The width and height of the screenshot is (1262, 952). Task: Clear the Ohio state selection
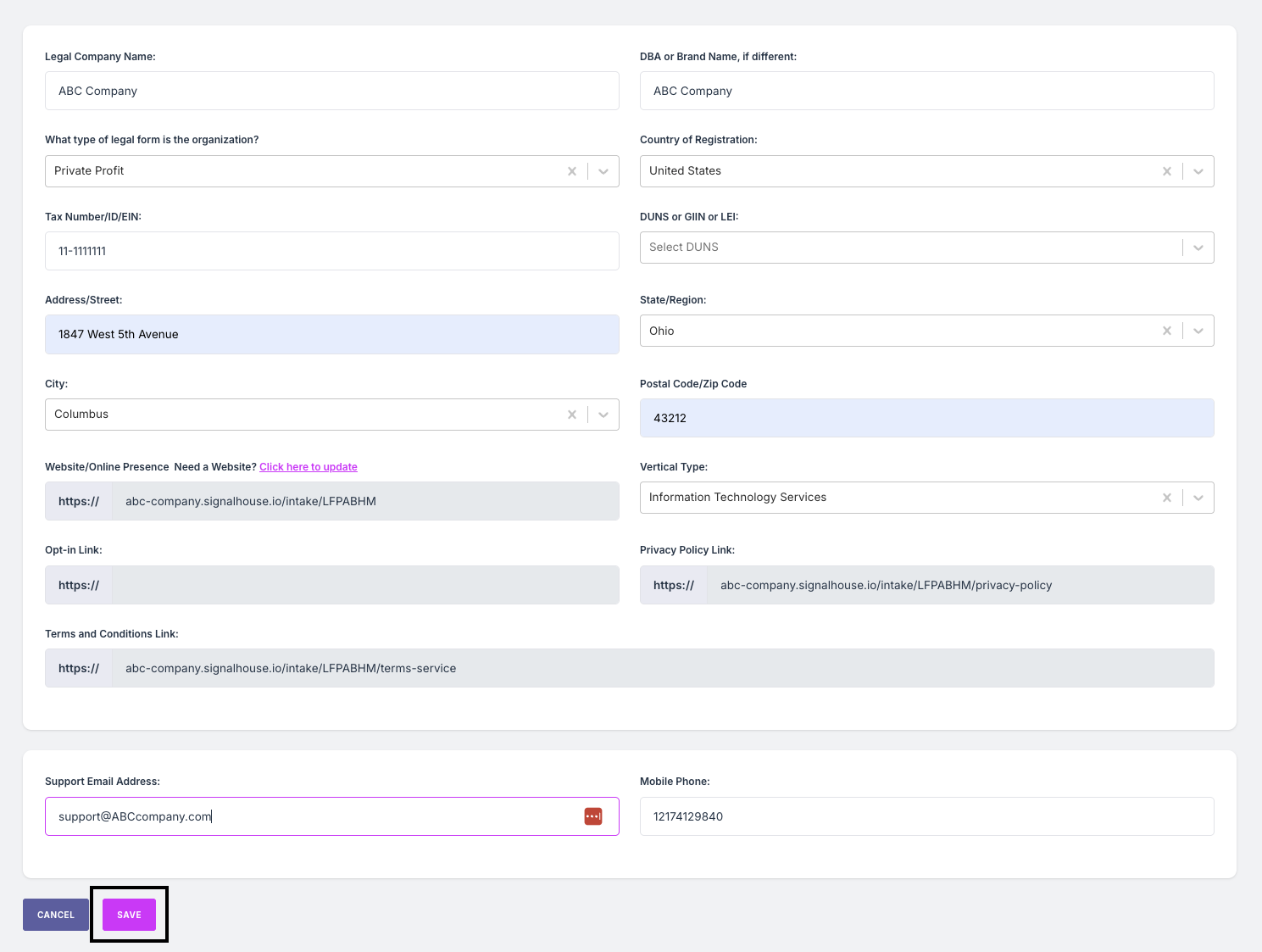pyautogui.click(x=1167, y=331)
